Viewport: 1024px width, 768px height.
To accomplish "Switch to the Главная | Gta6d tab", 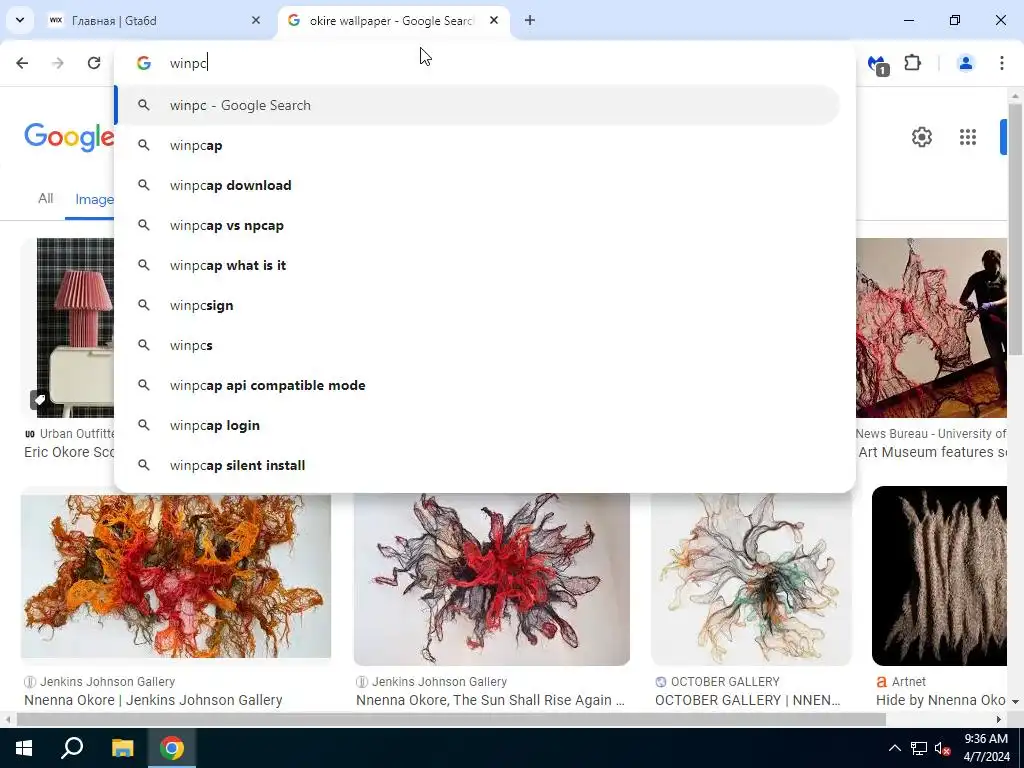I will click(x=149, y=21).
